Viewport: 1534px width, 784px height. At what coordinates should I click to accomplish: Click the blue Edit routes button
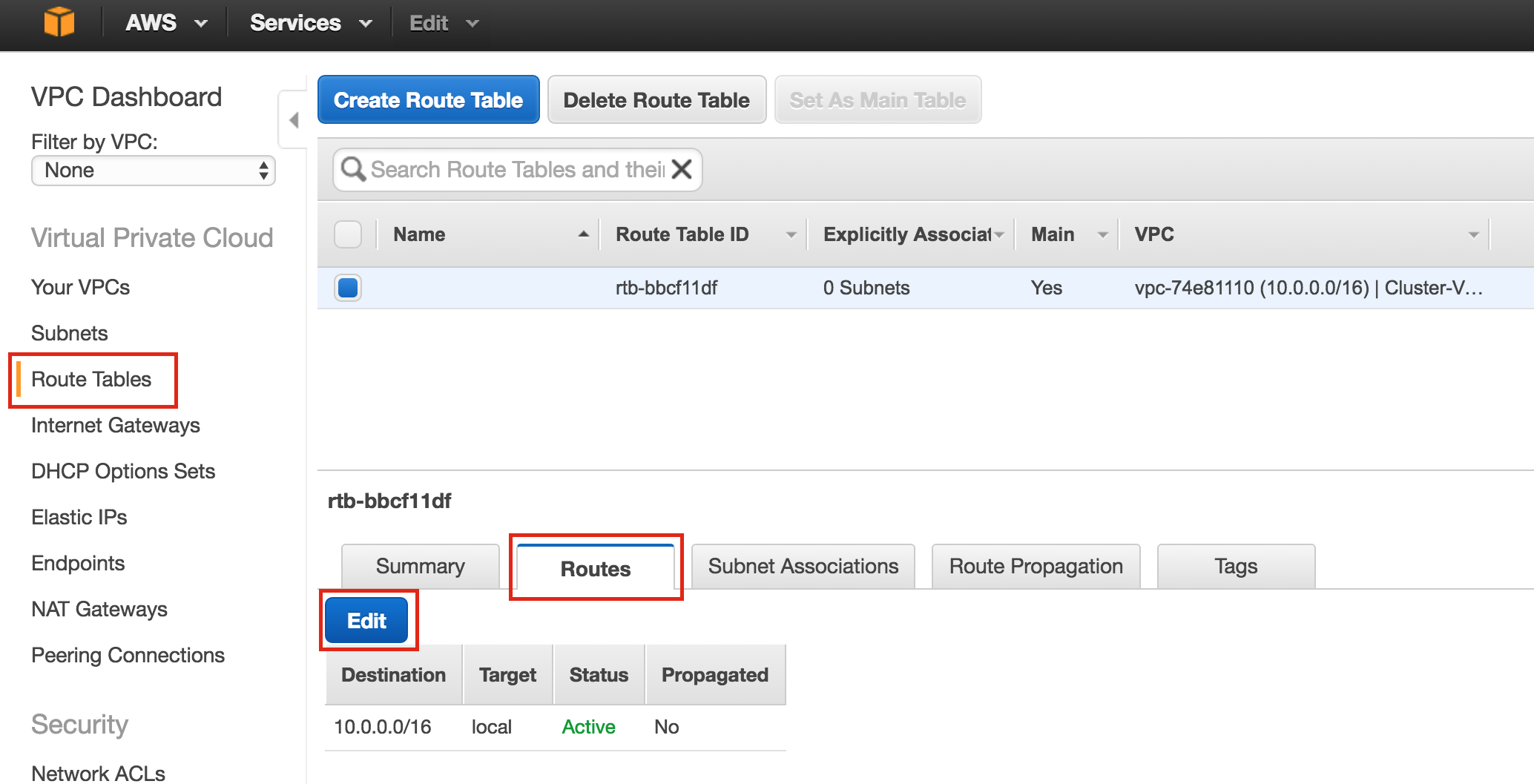point(367,620)
